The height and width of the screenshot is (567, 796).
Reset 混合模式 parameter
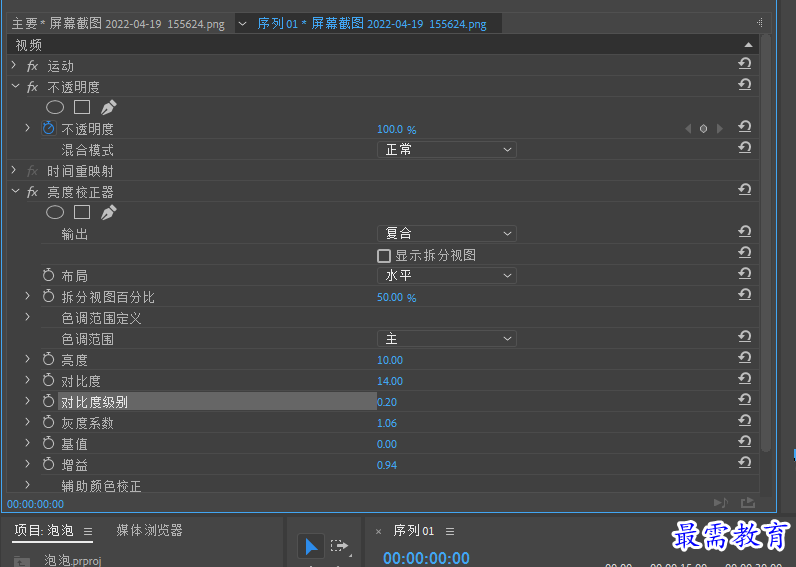click(745, 148)
